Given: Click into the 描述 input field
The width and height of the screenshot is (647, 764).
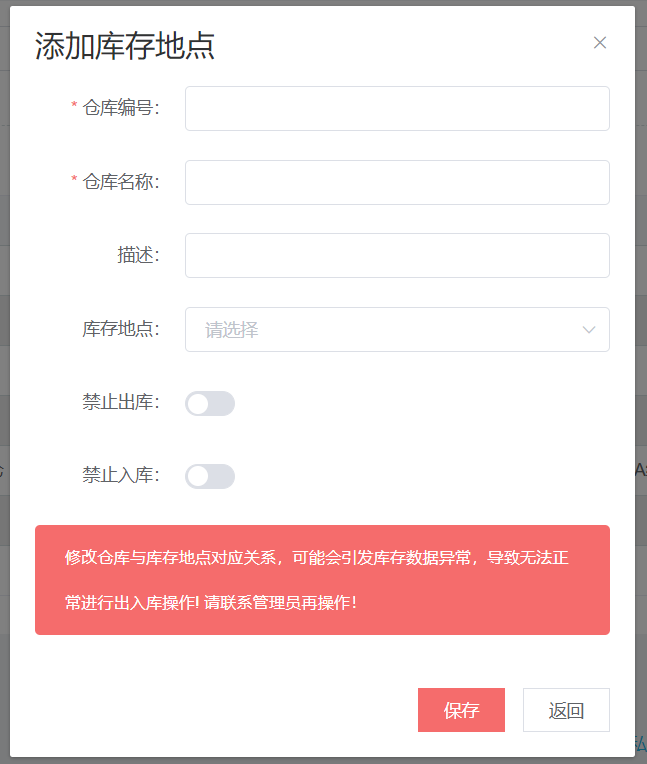Looking at the screenshot, I should pos(397,255).
